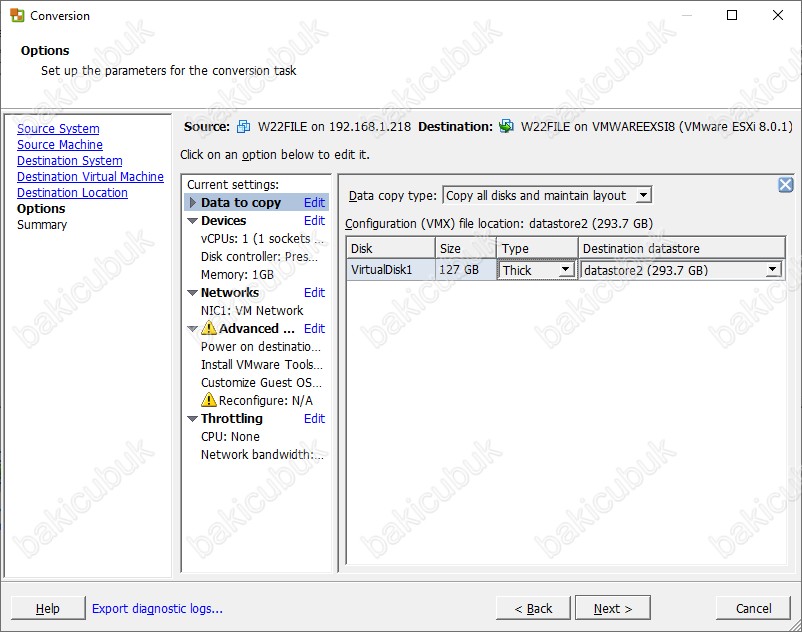The image size is (802, 632).
Task: Edit the Data to copy settings
Action: point(314,202)
